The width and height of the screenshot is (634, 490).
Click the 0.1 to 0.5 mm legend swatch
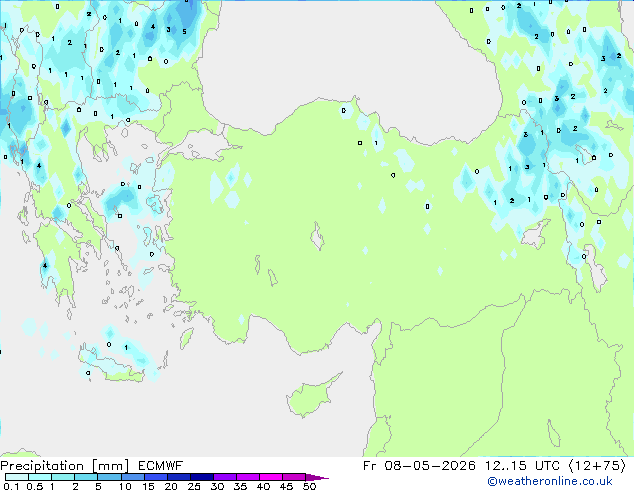[17, 477]
